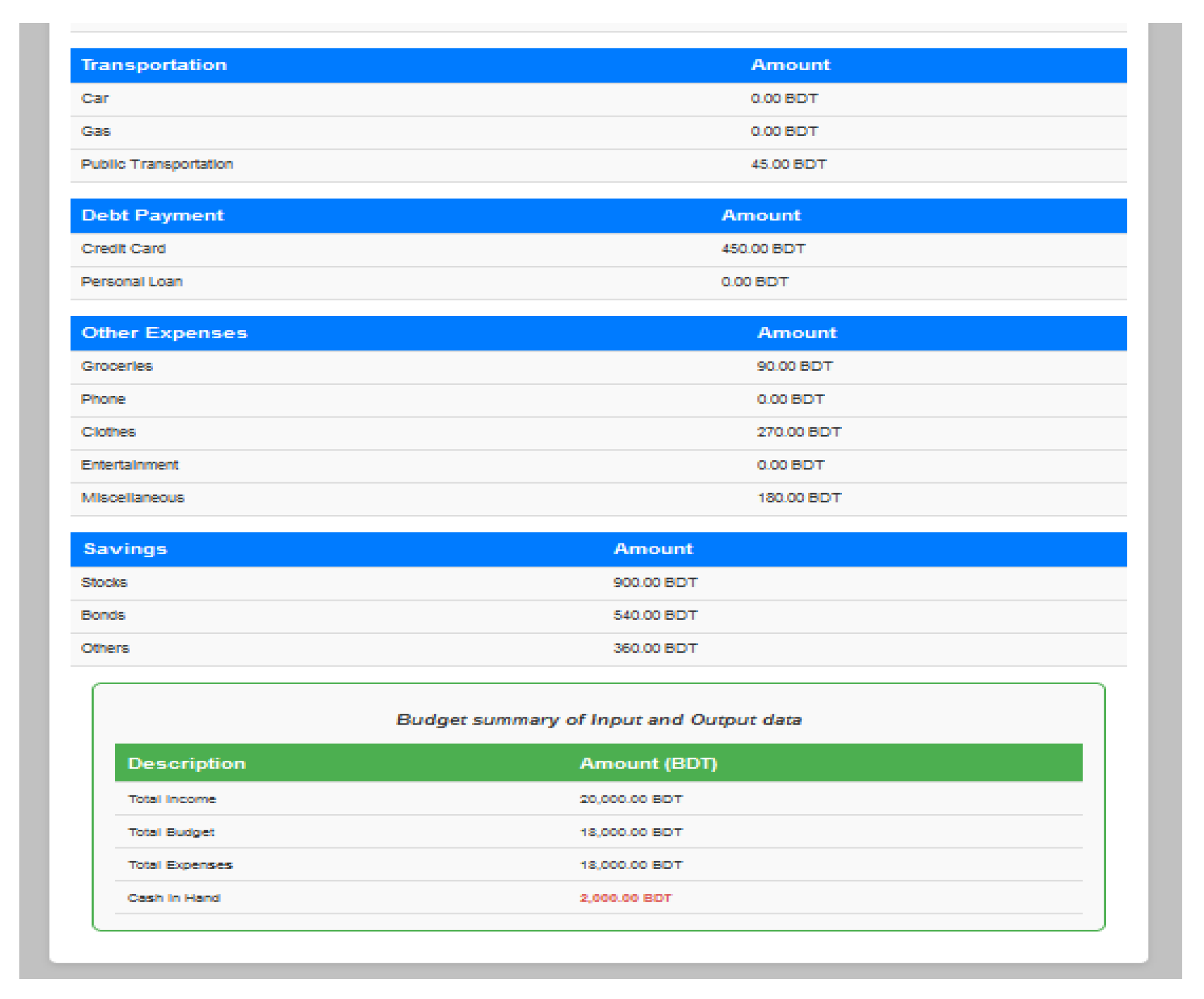The width and height of the screenshot is (1204, 999).
Task: Click the Bonds row label
Action: click(x=103, y=615)
